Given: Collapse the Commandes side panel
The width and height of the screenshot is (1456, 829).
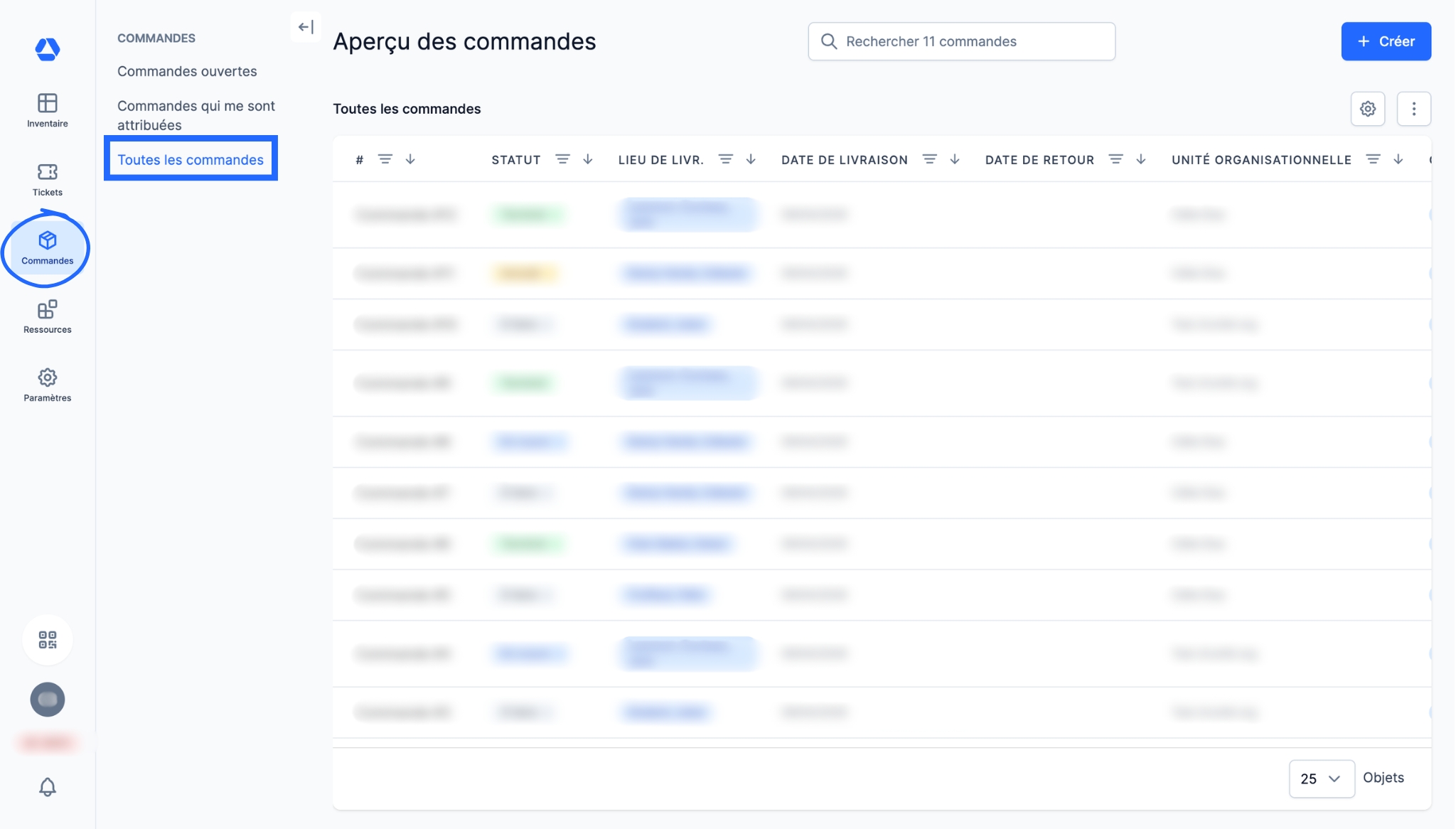Looking at the screenshot, I should (x=306, y=27).
